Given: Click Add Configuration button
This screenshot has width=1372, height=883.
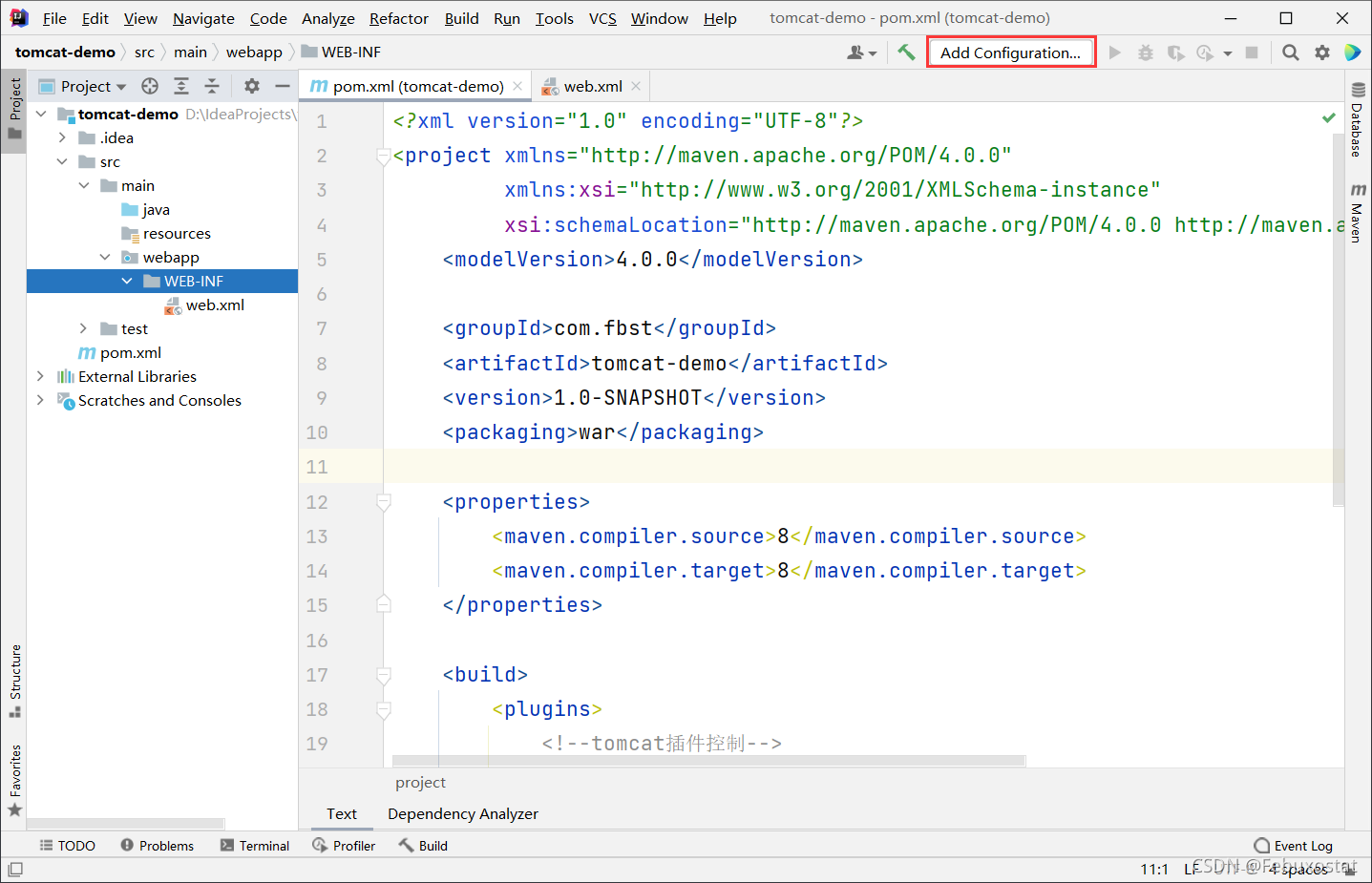Looking at the screenshot, I should pos(1011,53).
